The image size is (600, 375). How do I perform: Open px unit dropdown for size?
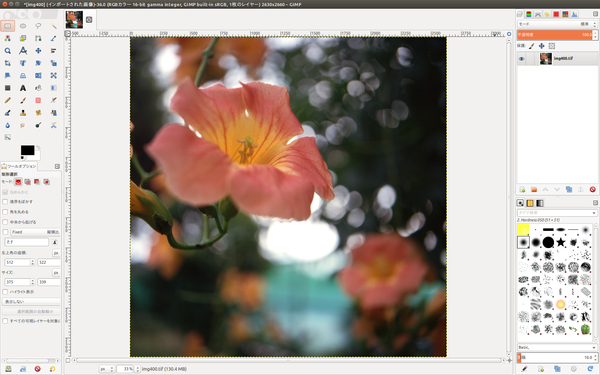click(x=56, y=272)
